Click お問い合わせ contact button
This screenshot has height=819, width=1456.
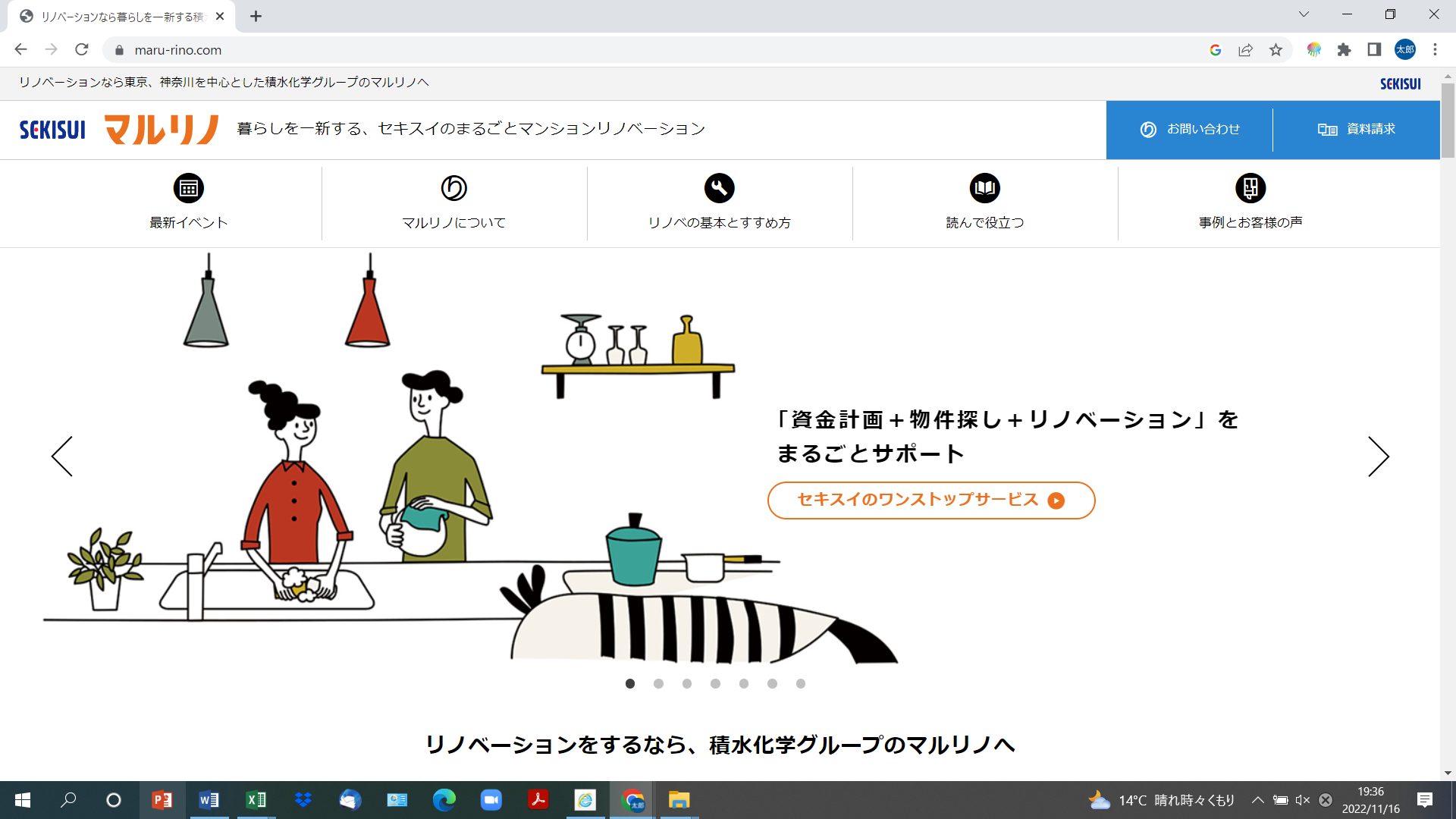click(x=1190, y=130)
